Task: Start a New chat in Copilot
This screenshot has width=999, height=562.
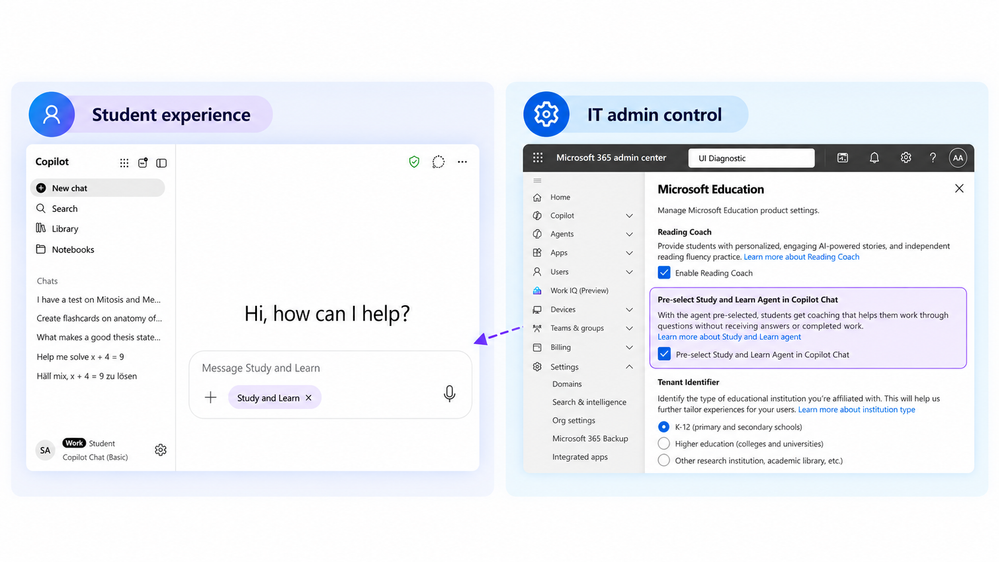Action: [x=97, y=188]
